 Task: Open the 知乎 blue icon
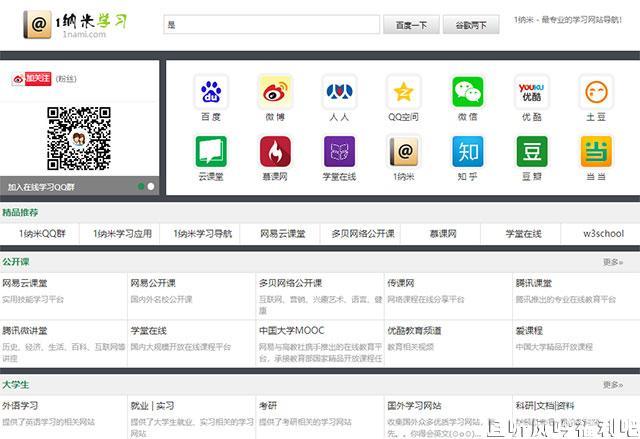point(467,151)
